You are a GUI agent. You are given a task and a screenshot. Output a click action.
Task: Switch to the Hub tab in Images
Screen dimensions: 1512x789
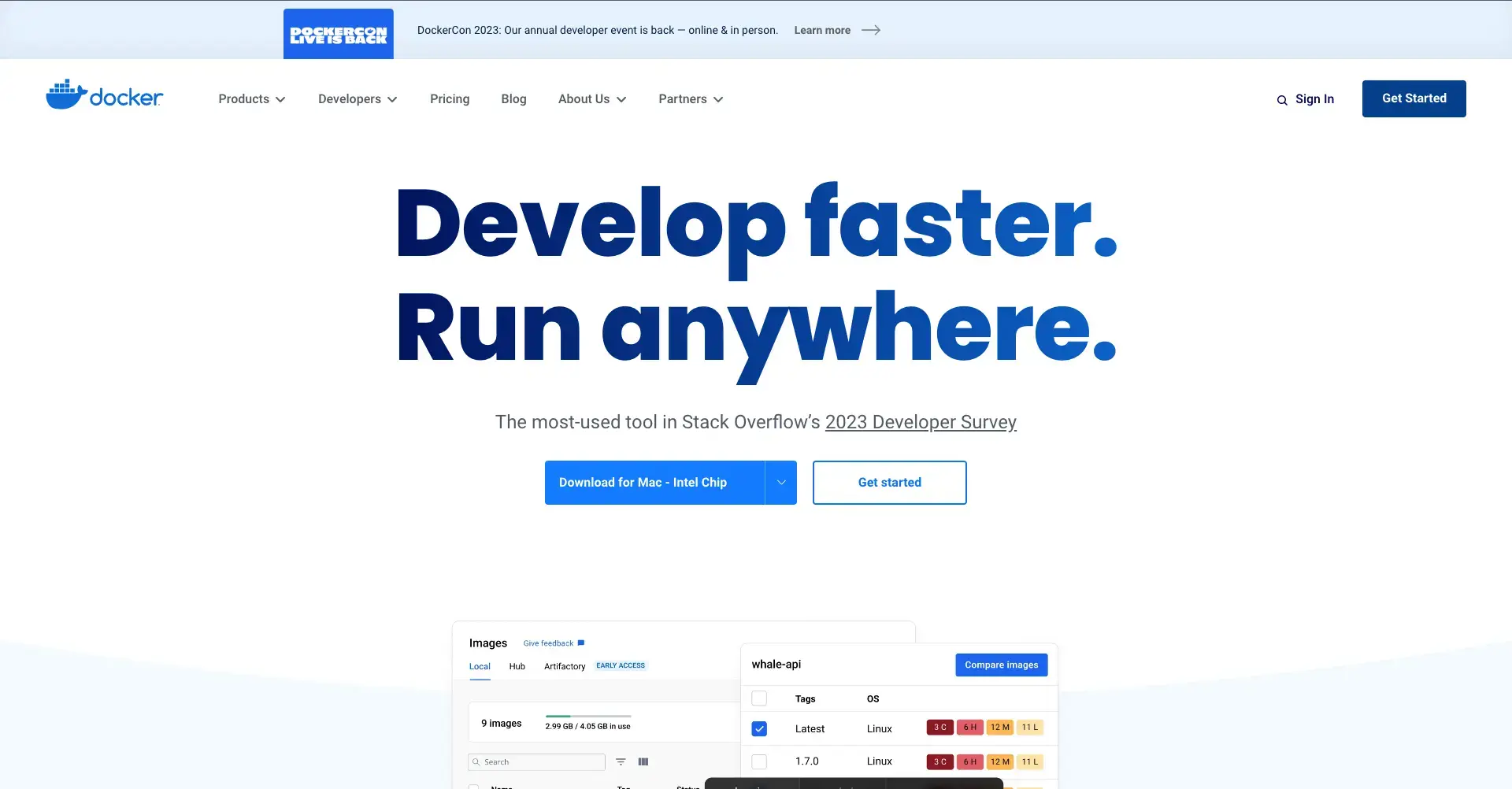(517, 667)
